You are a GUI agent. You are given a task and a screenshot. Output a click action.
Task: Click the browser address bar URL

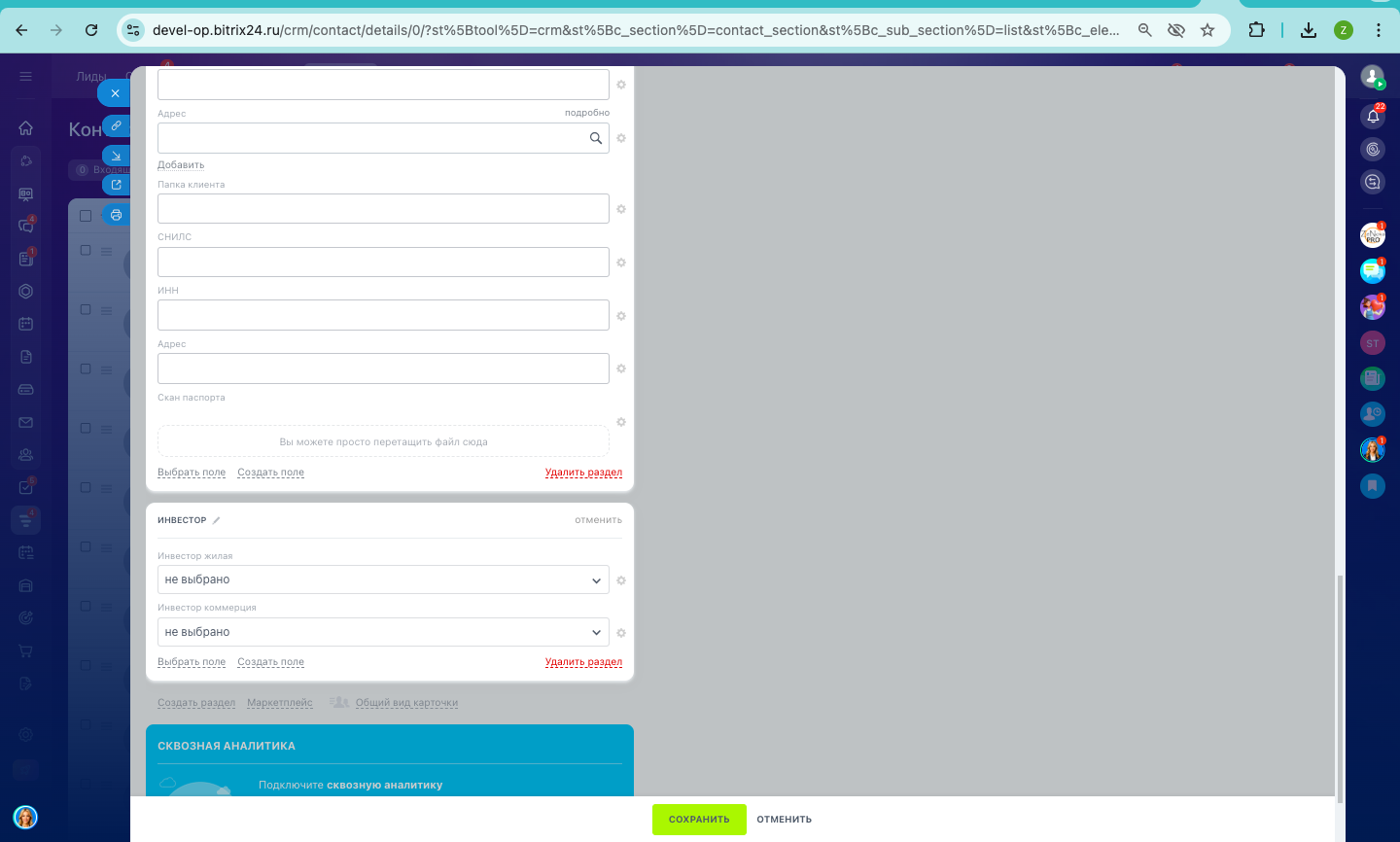[636, 30]
